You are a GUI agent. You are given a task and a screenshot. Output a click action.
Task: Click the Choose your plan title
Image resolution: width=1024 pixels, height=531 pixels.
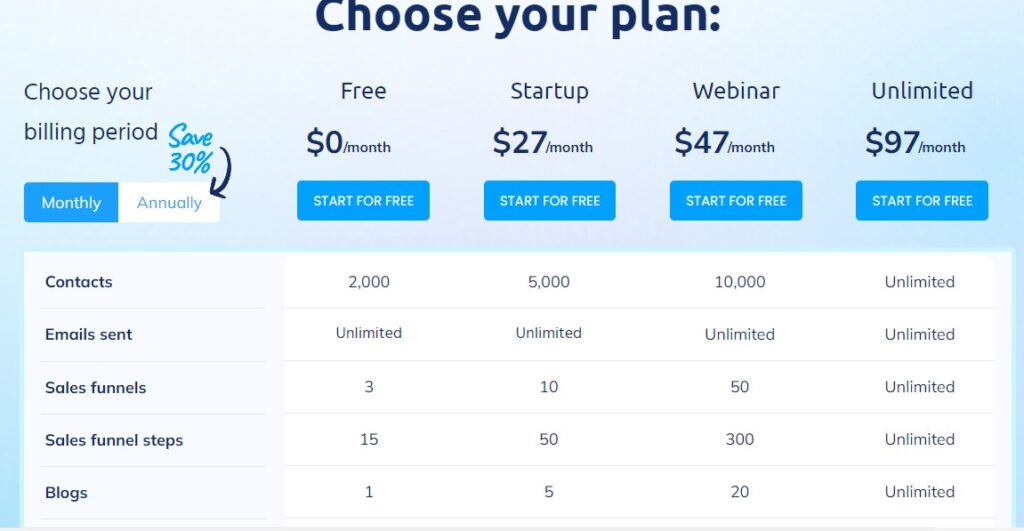tap(518, 16)
